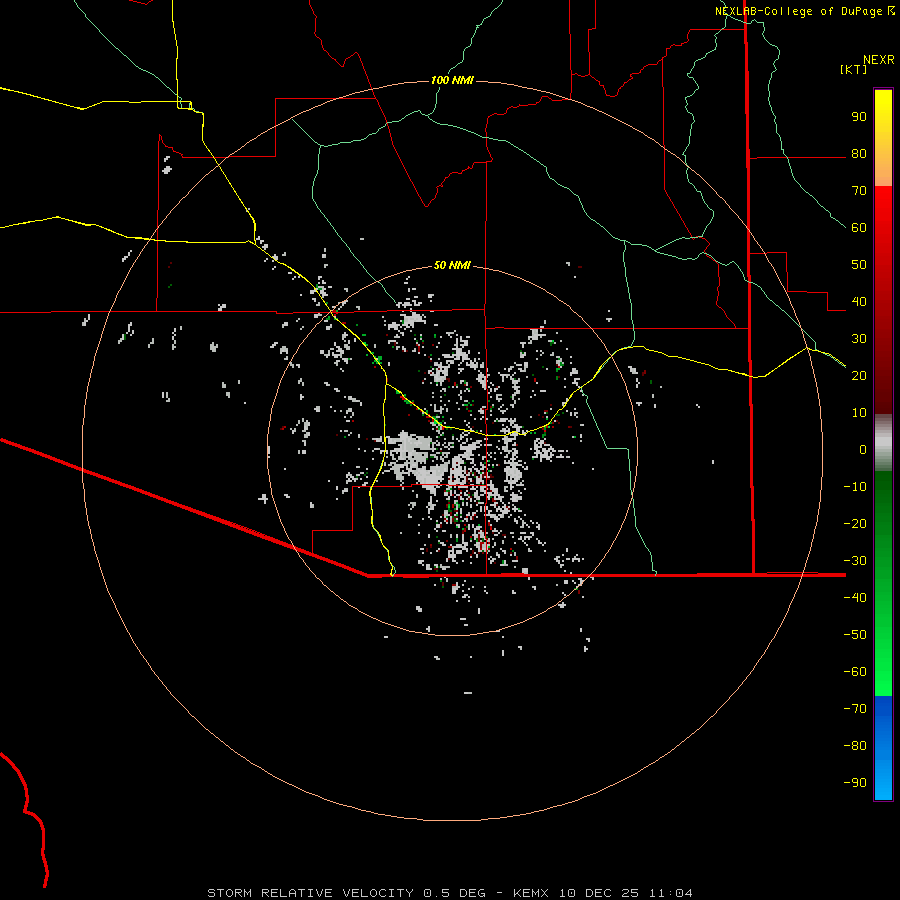Click the 100 NMI range ring label

click(452, 80)
